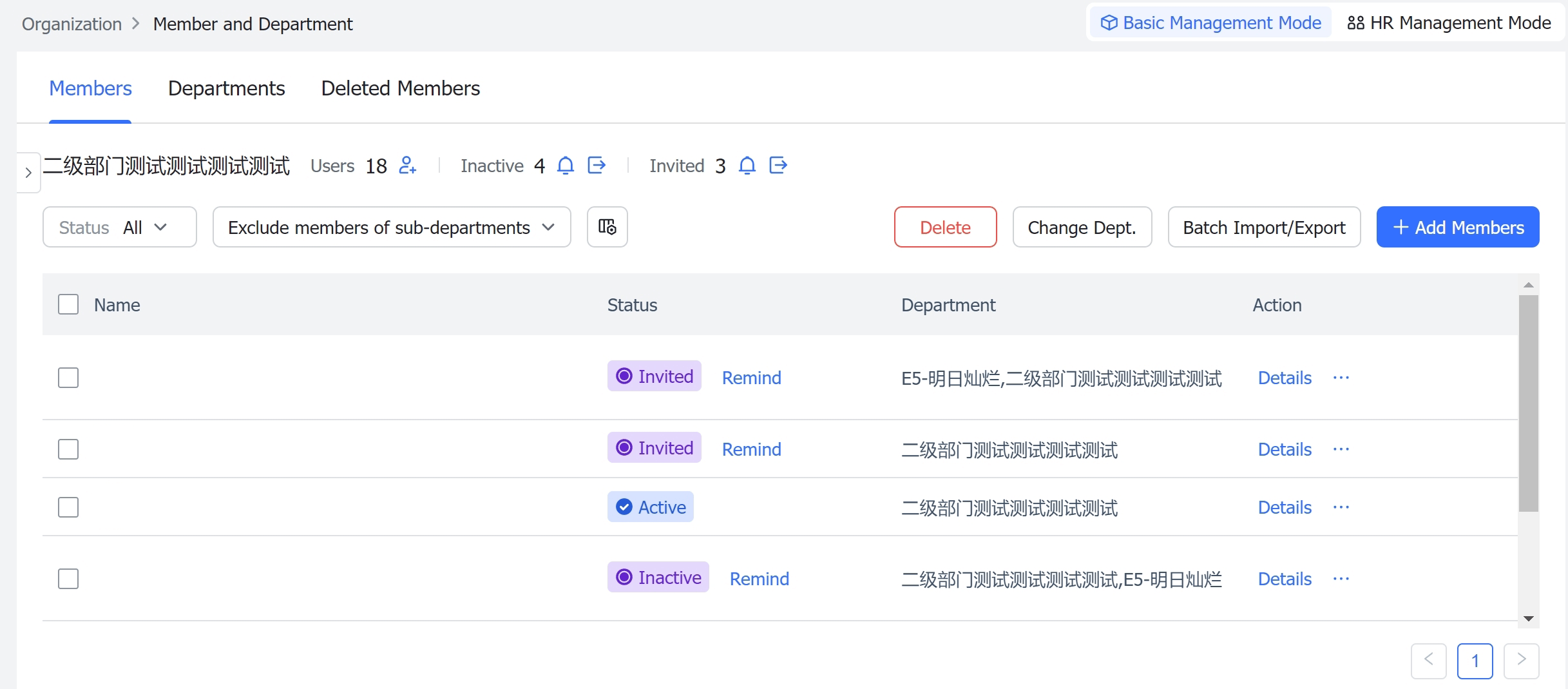Image resolution: width=1568 pixels, height=689 pixels.
Task: Toggle the select-all checkbox in the Name header
Action: (68, 304)
